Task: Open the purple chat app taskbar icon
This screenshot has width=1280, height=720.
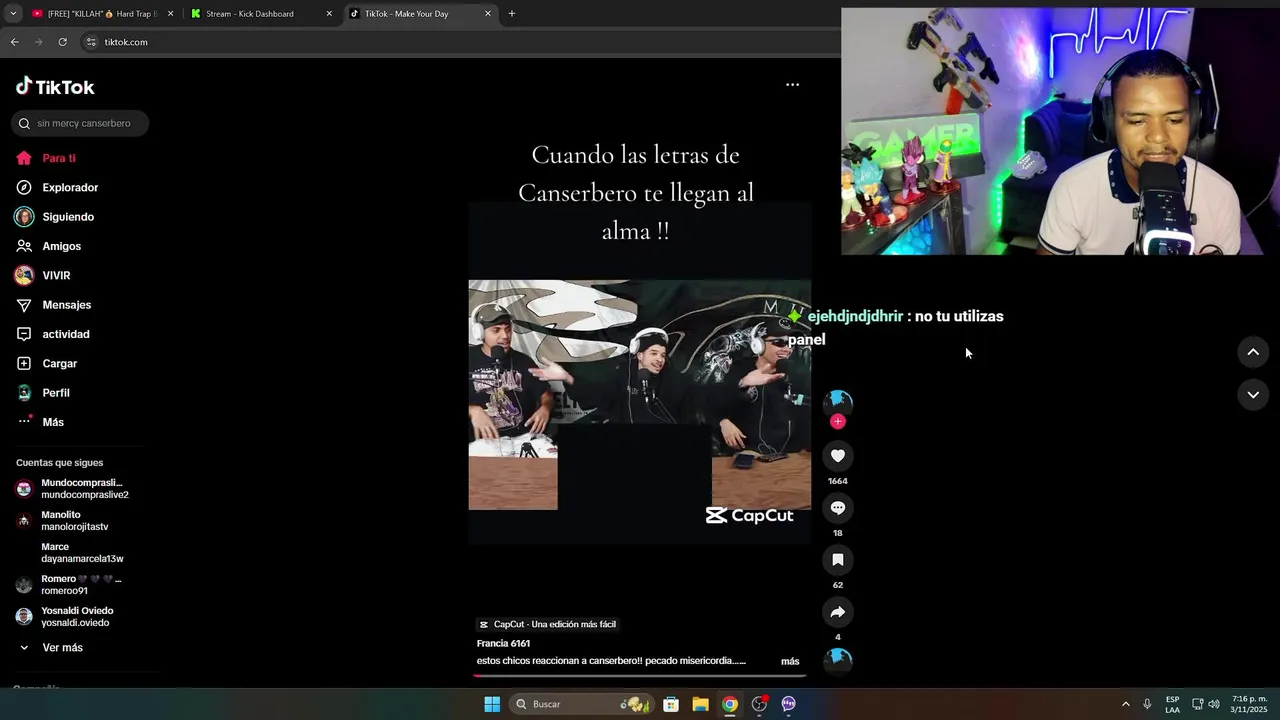Action: tap(789, 704)
